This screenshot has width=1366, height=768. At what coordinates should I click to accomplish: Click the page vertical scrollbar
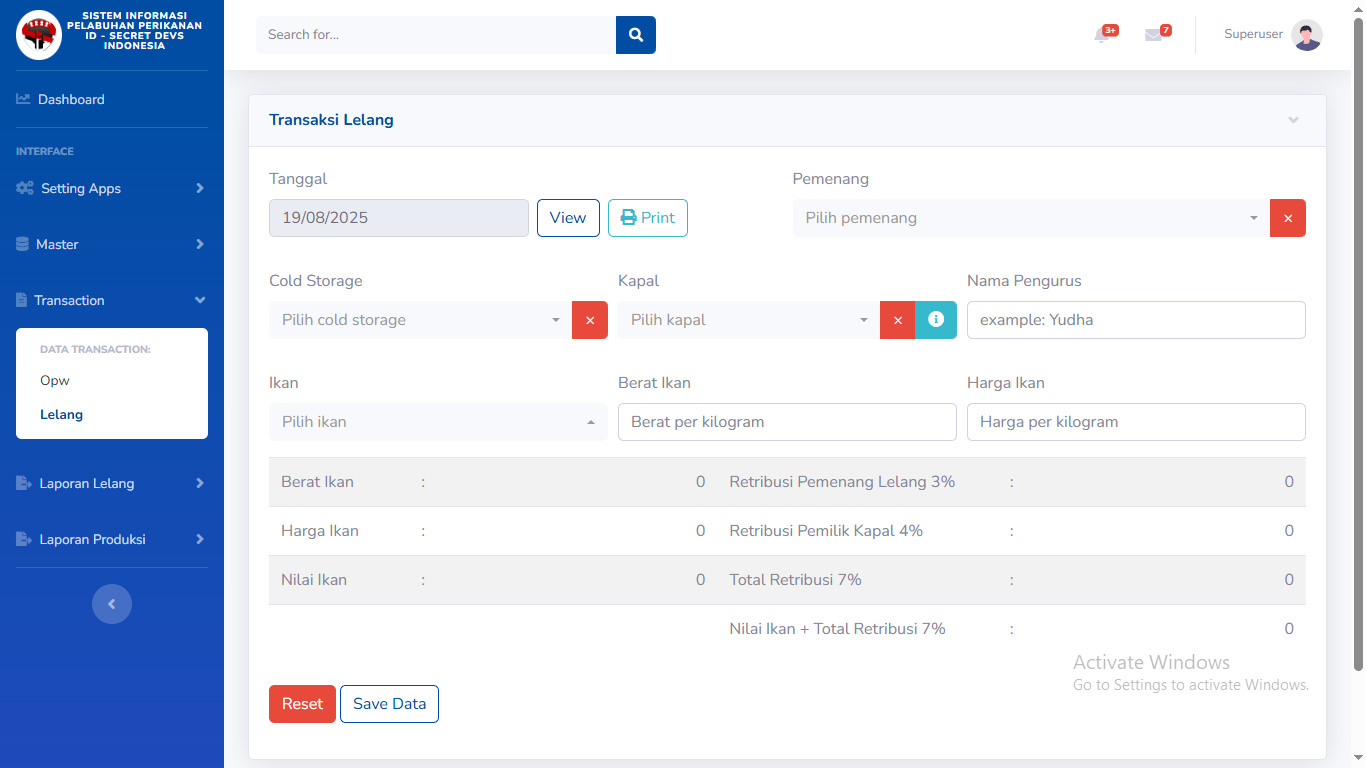pos(1358,340)
